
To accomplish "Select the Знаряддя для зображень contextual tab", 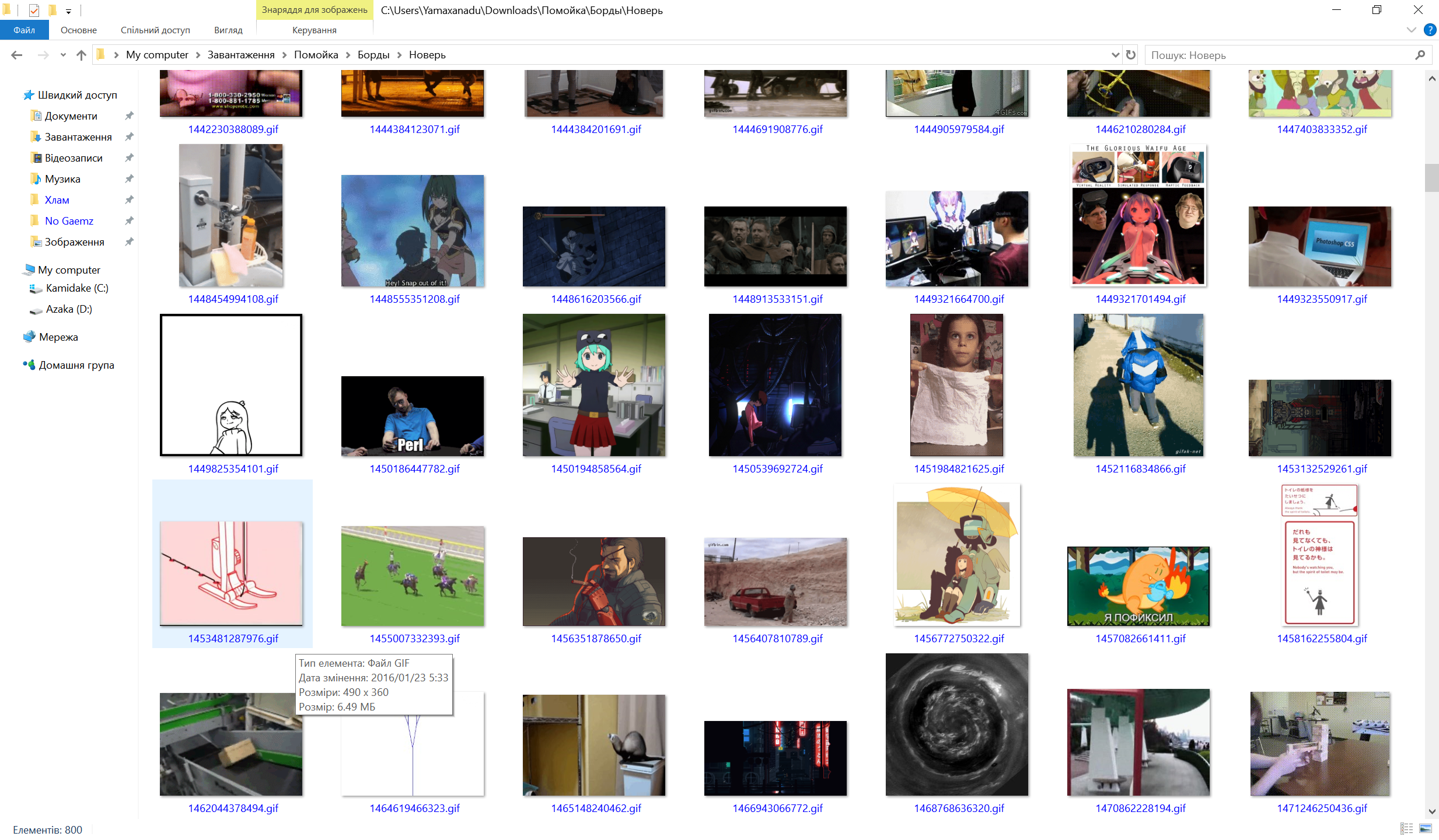I will tap(315, 10).
